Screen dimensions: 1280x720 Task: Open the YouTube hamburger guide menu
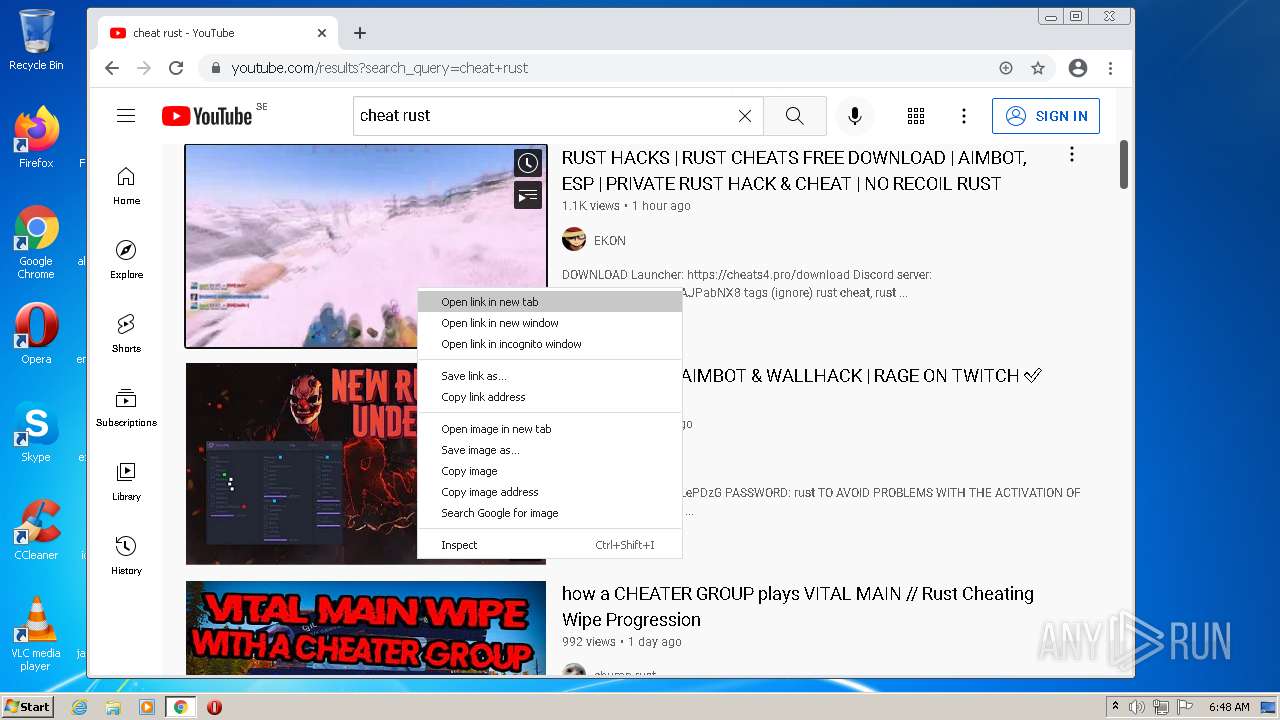(x=126, y=116)
